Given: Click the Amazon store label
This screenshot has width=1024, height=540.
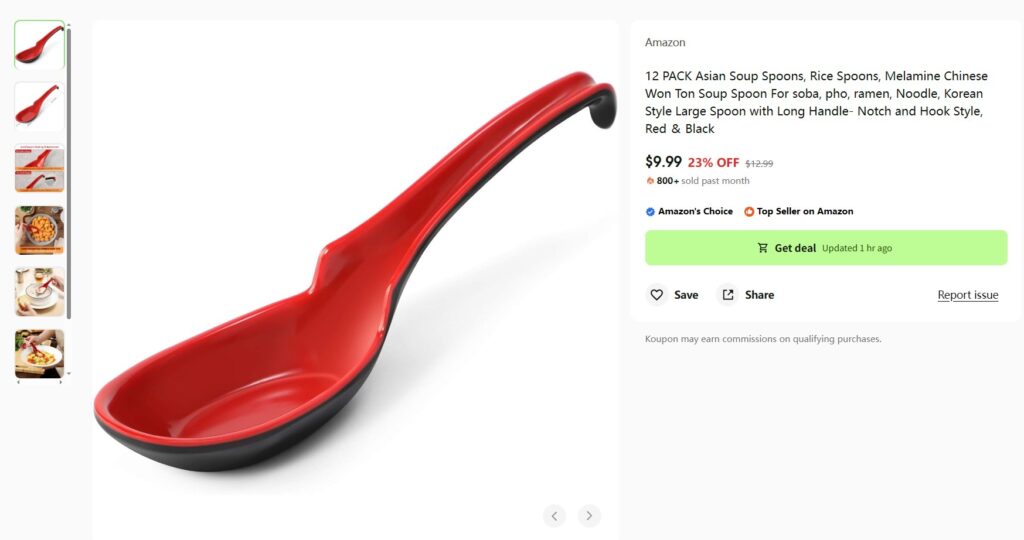Looking at the screenshot, I should (x=665, y=42).
